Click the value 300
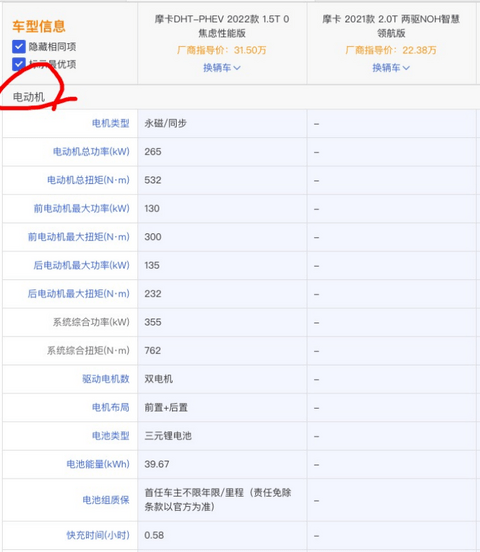The image size is (480, 552). pos(153,237)
